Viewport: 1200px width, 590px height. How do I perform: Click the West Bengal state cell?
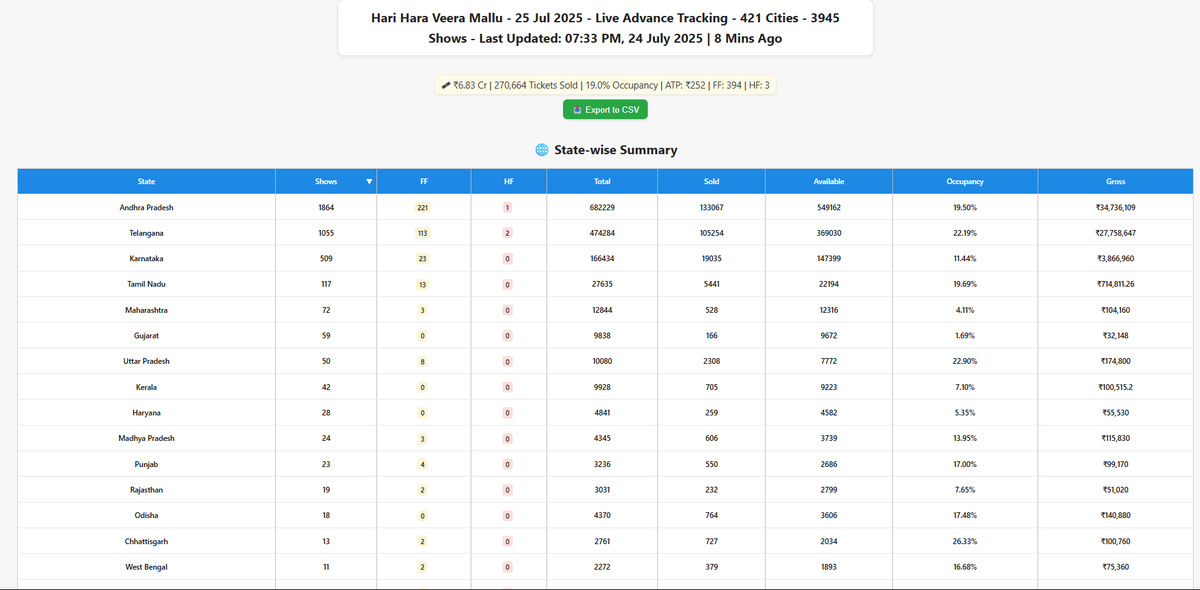coord(147,566)
